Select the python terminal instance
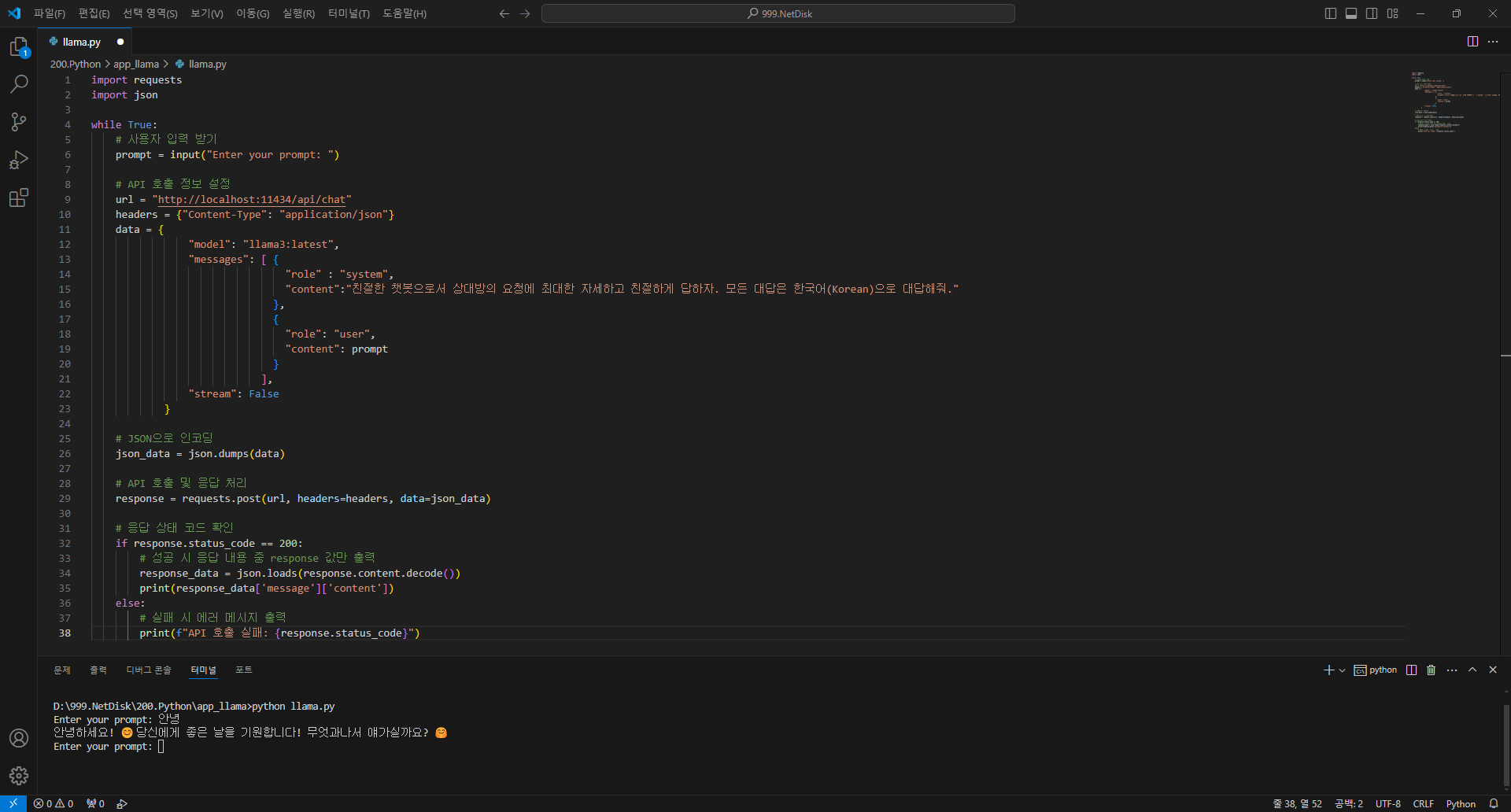The image size is (1511, 812). (x=1376, y=670)
